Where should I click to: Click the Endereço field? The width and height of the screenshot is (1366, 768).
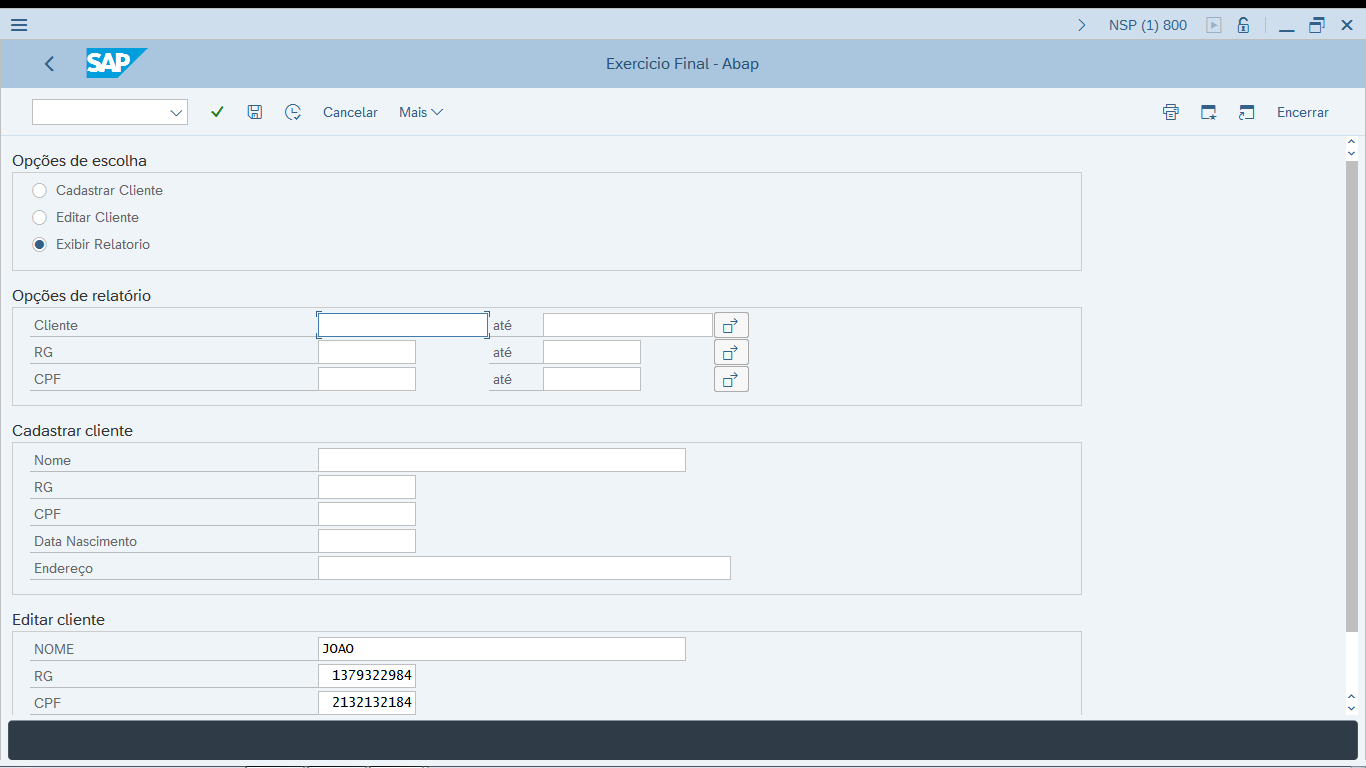(x=524, y=568)
